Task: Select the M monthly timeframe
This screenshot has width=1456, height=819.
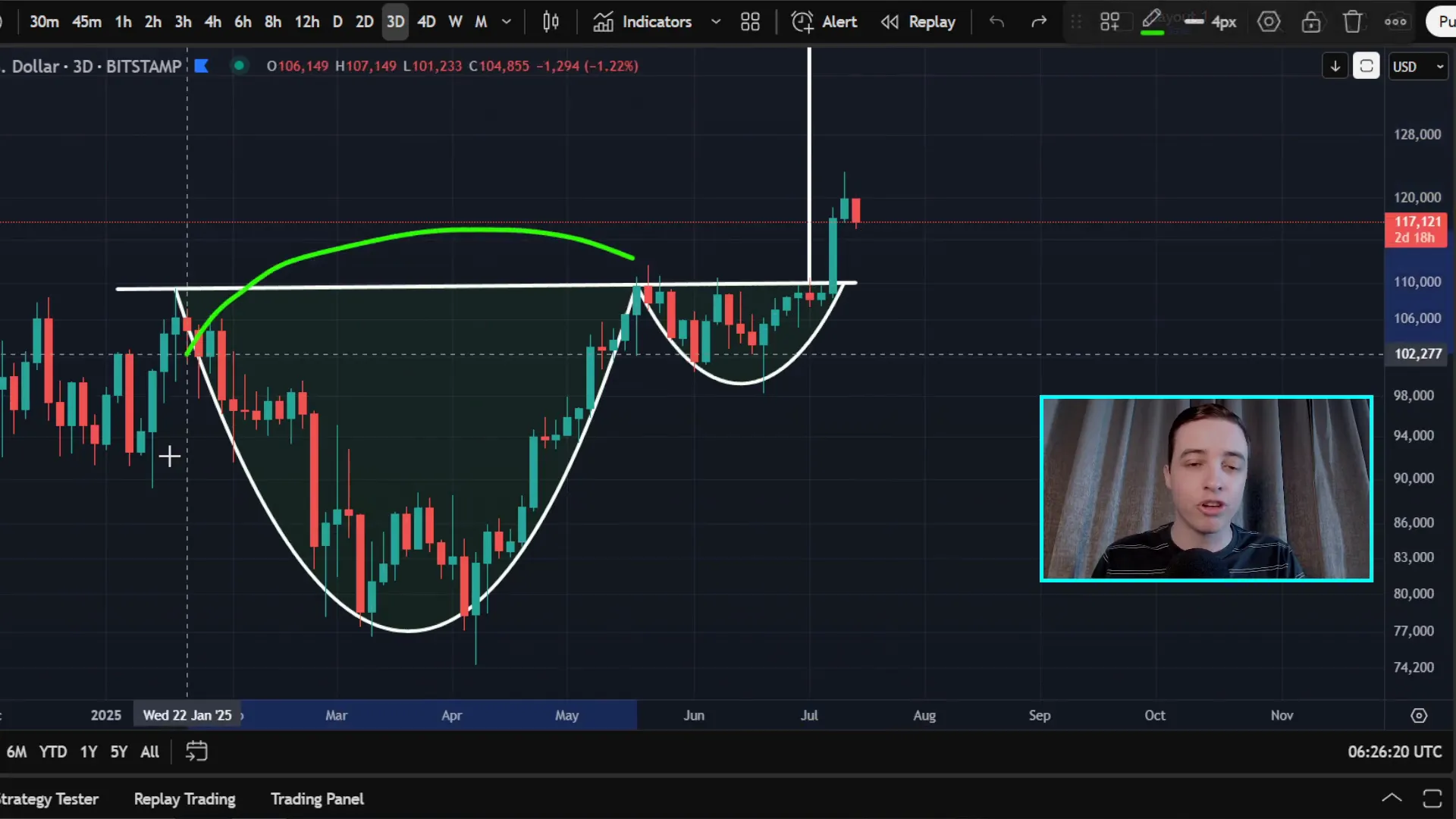Action: 481,22
